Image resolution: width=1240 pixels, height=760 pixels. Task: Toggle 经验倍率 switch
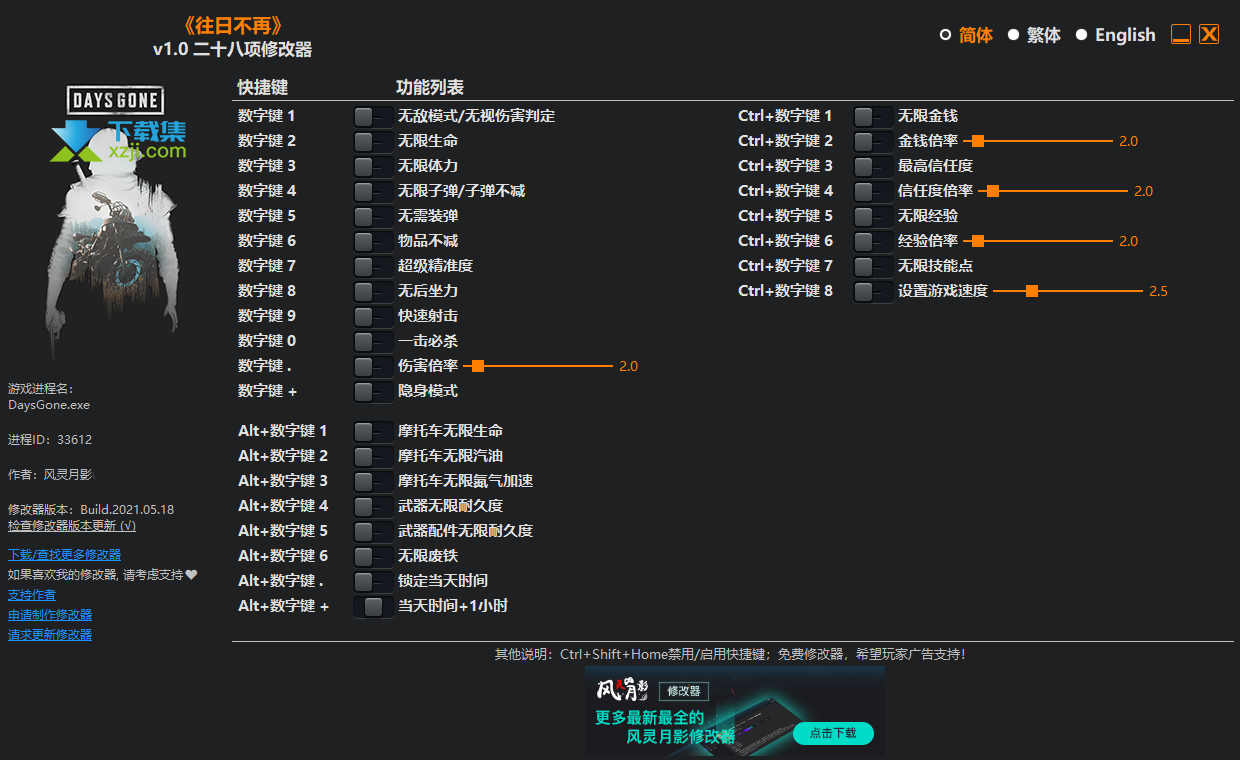[874, 241]
